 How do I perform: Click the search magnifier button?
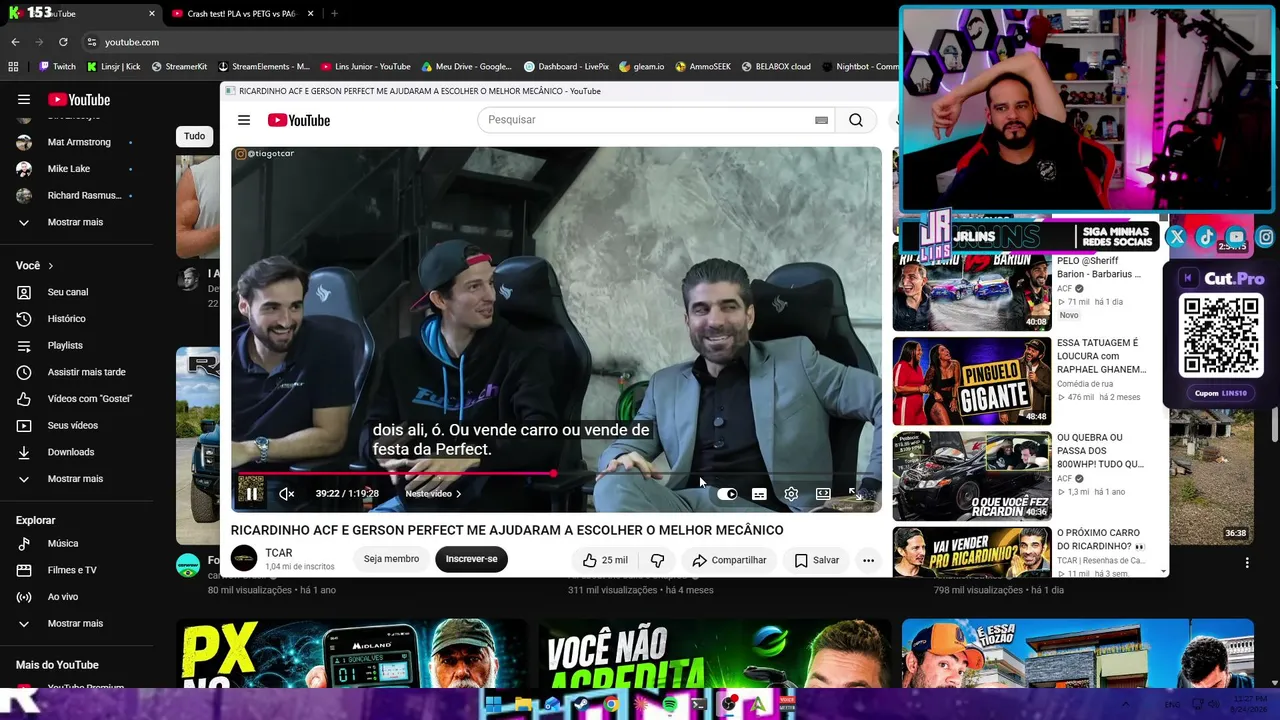tap(856, 120)
